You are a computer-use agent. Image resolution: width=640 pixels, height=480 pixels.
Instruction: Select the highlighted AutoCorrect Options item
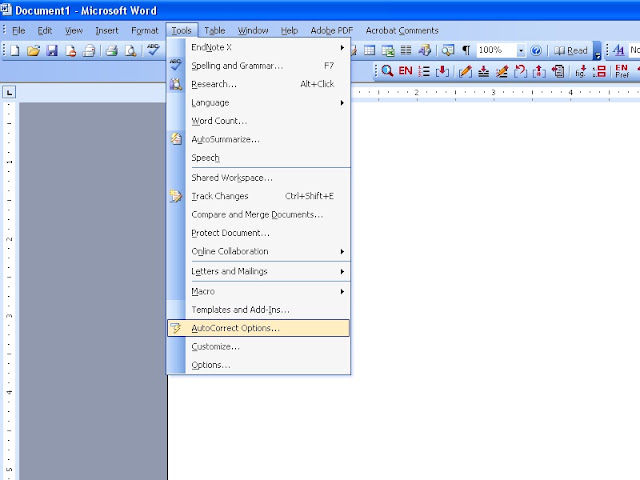pyautogui.click(x=258, y=328)
